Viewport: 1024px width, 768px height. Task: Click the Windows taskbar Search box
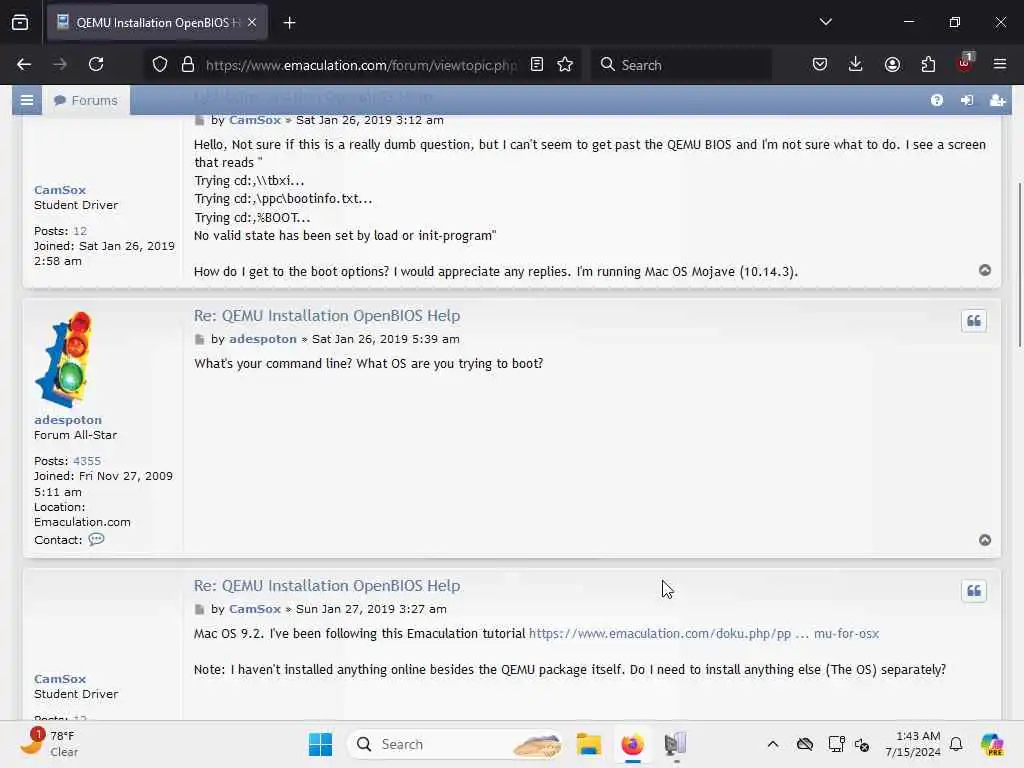click(x=455, y=744)
